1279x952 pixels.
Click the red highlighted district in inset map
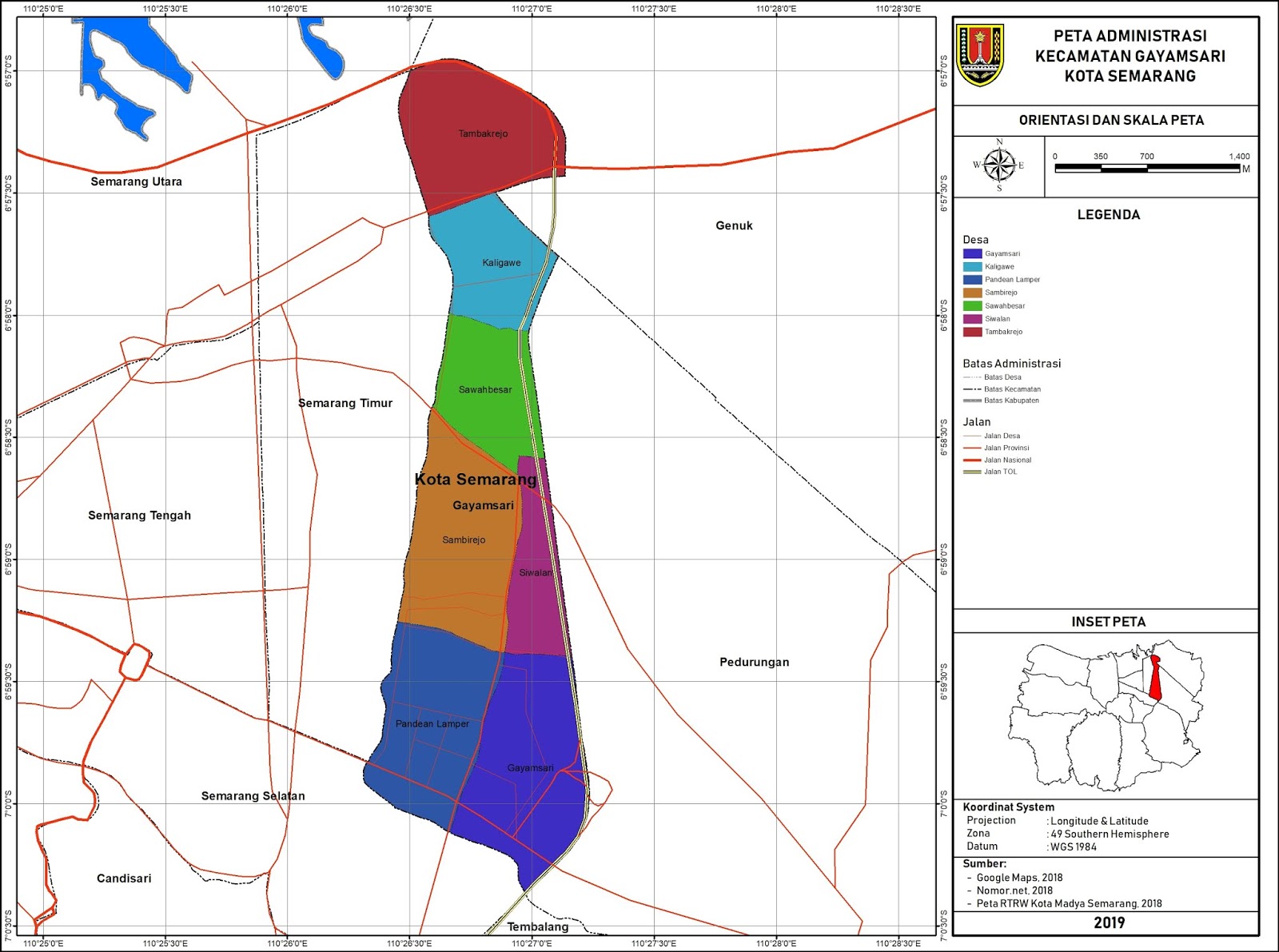1155,679
